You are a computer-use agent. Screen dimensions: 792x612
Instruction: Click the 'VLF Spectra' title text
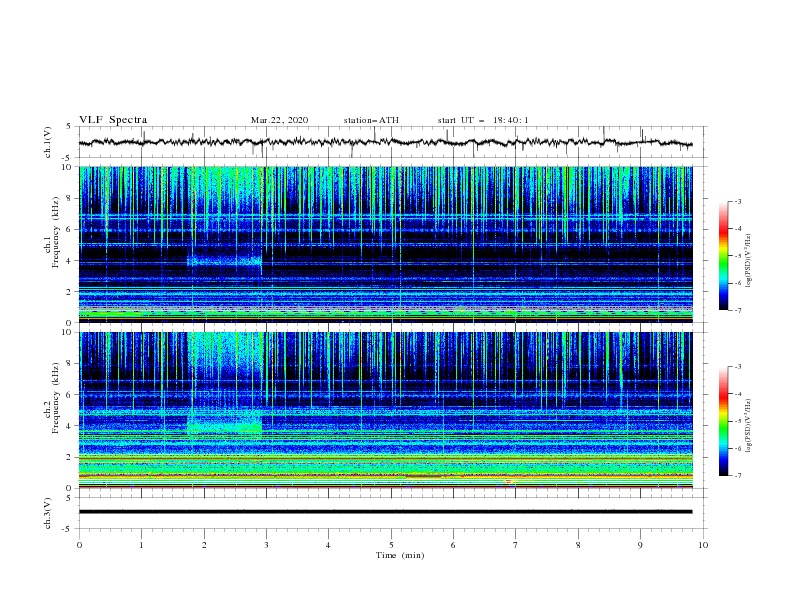pos(113,120)
